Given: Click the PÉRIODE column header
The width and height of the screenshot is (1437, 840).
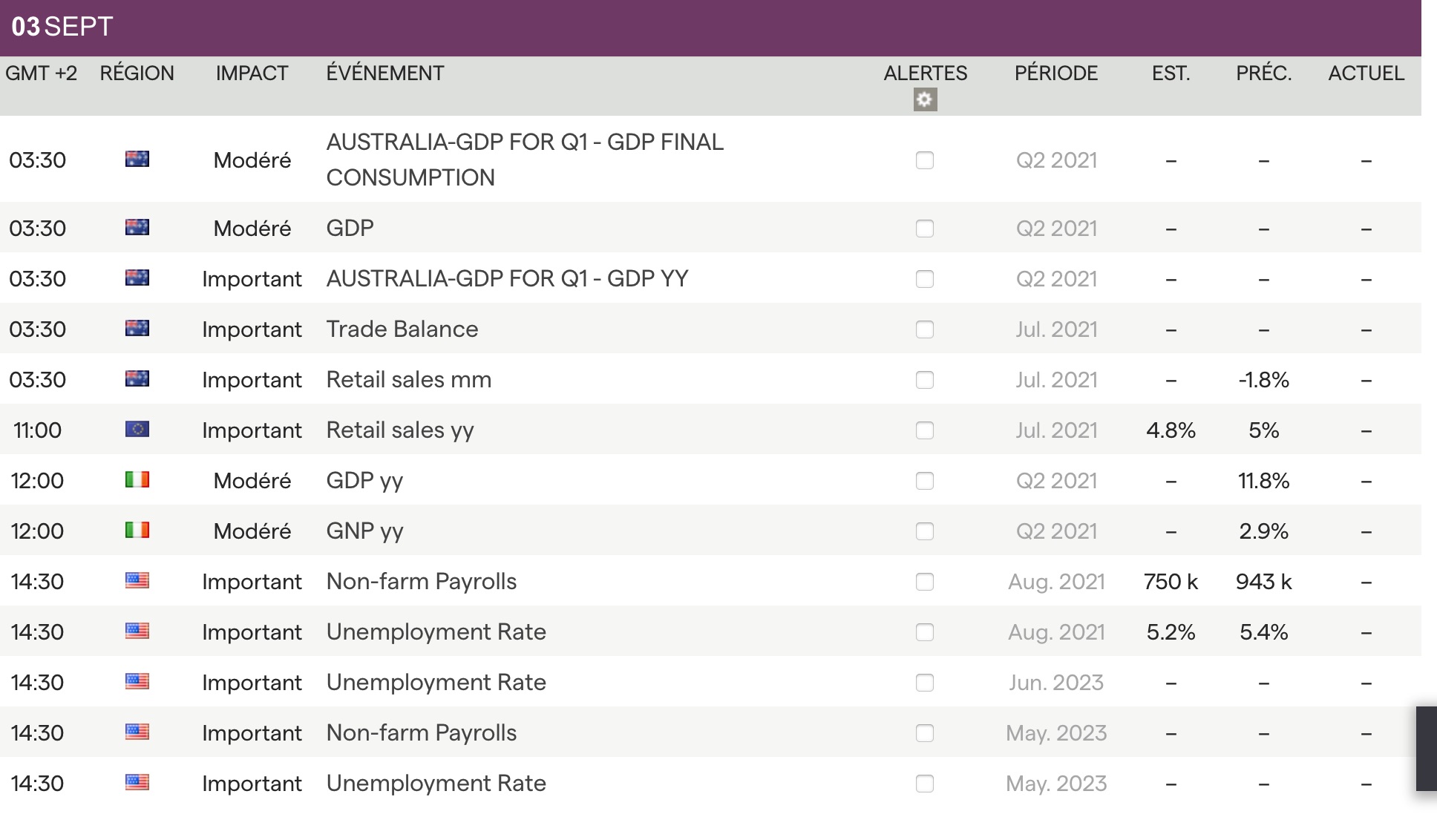Looking at the screenshot, I should (x=1055, y=73).
